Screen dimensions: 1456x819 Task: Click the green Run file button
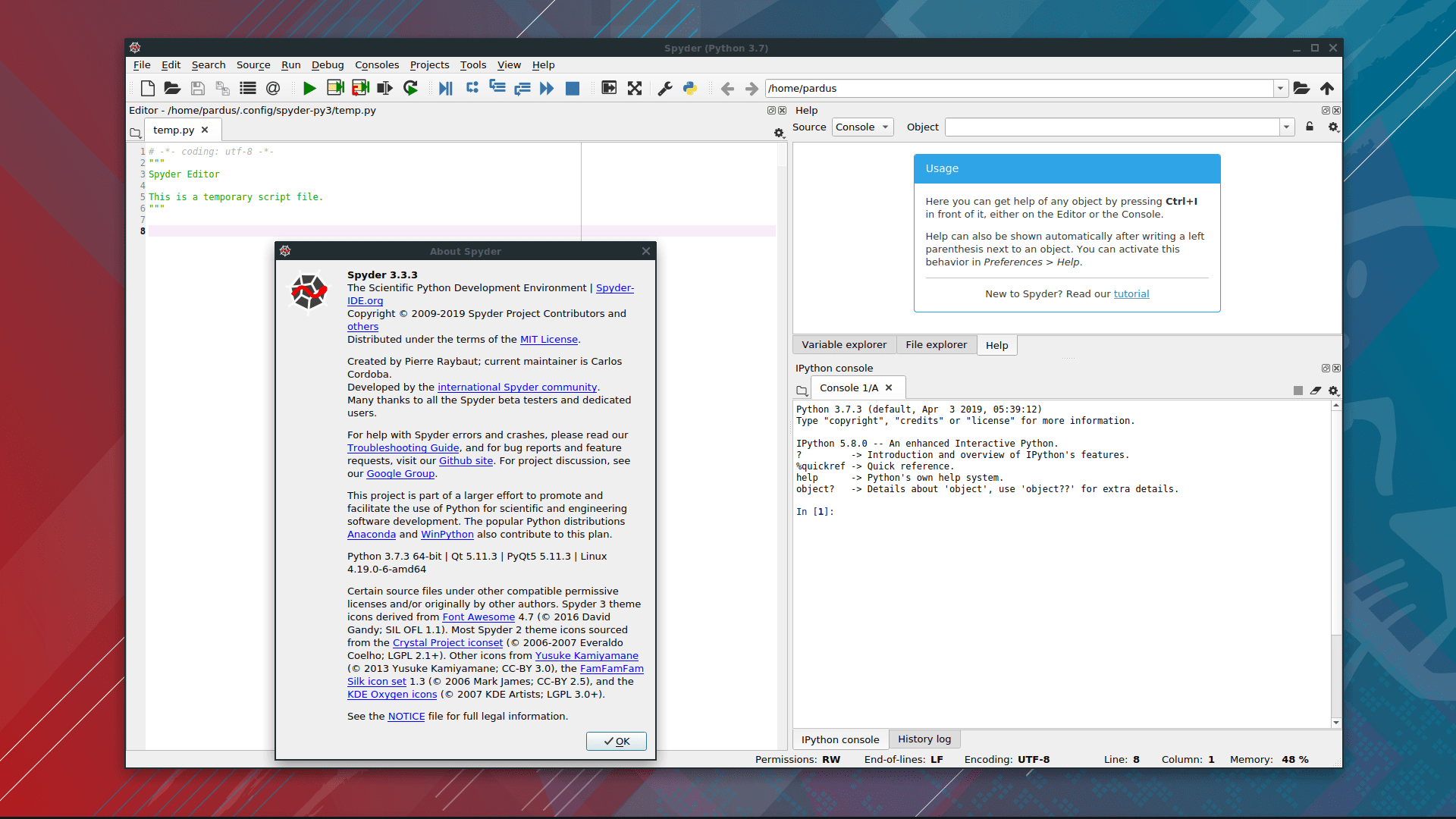pyautogui.click(x=309, y=89)
